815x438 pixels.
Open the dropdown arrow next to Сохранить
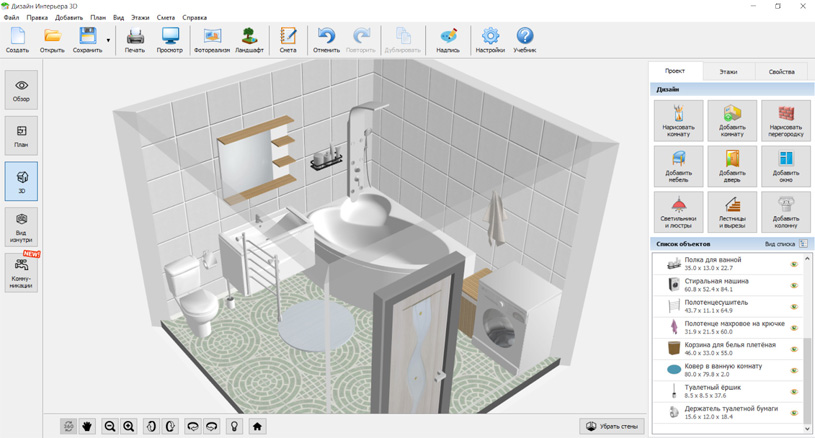coord(108,41)
